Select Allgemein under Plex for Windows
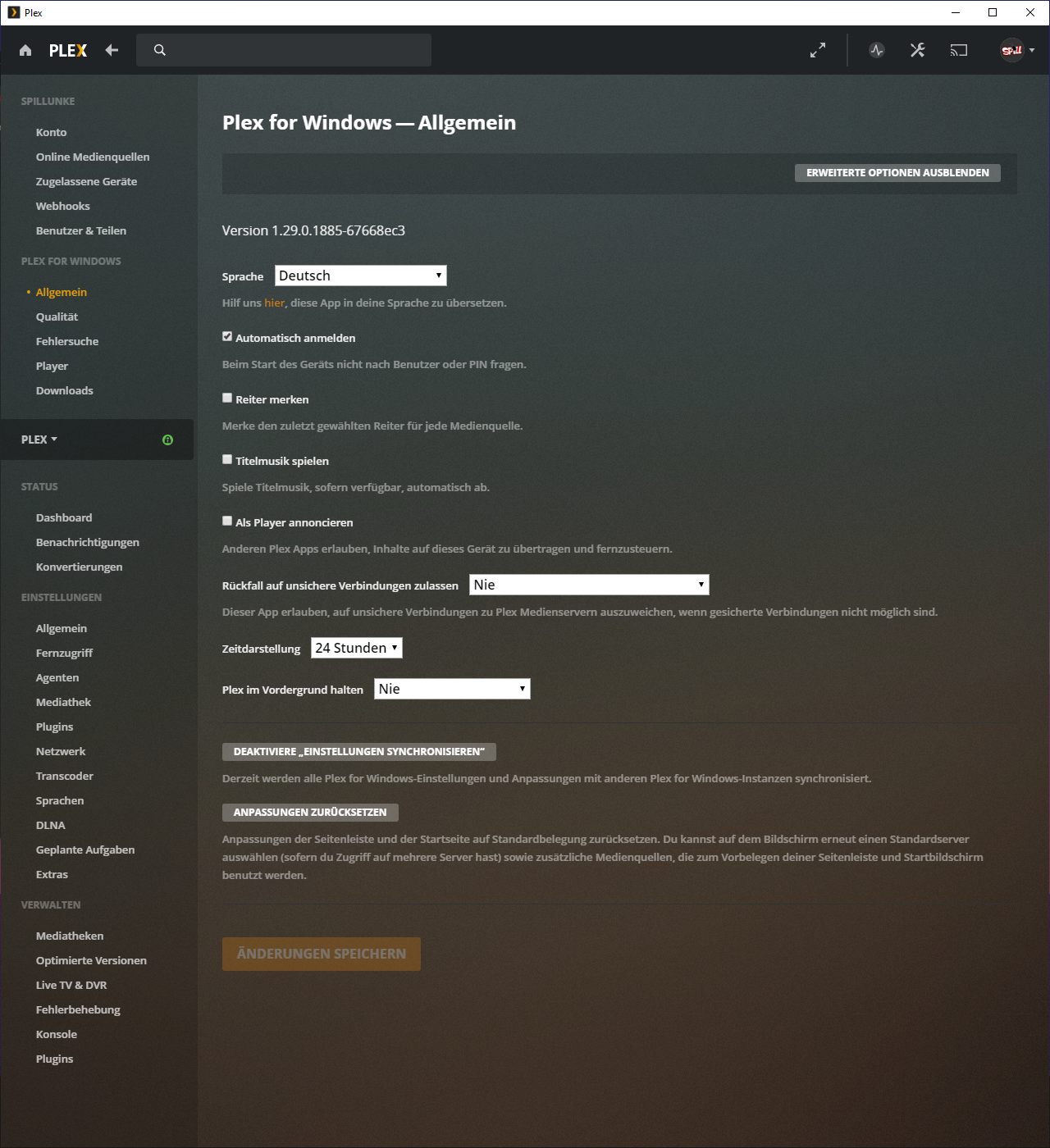 pyautogui.click(x=62, y=292)
